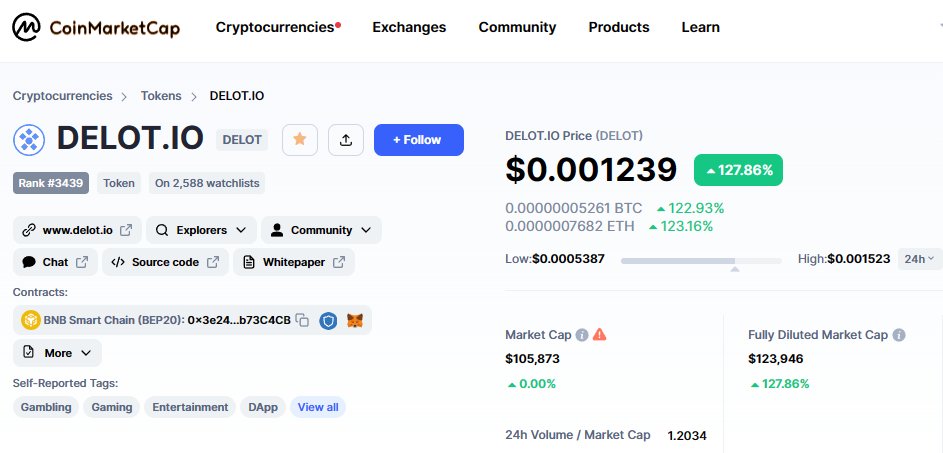Click the price range triangle marker

coord(734,269)
